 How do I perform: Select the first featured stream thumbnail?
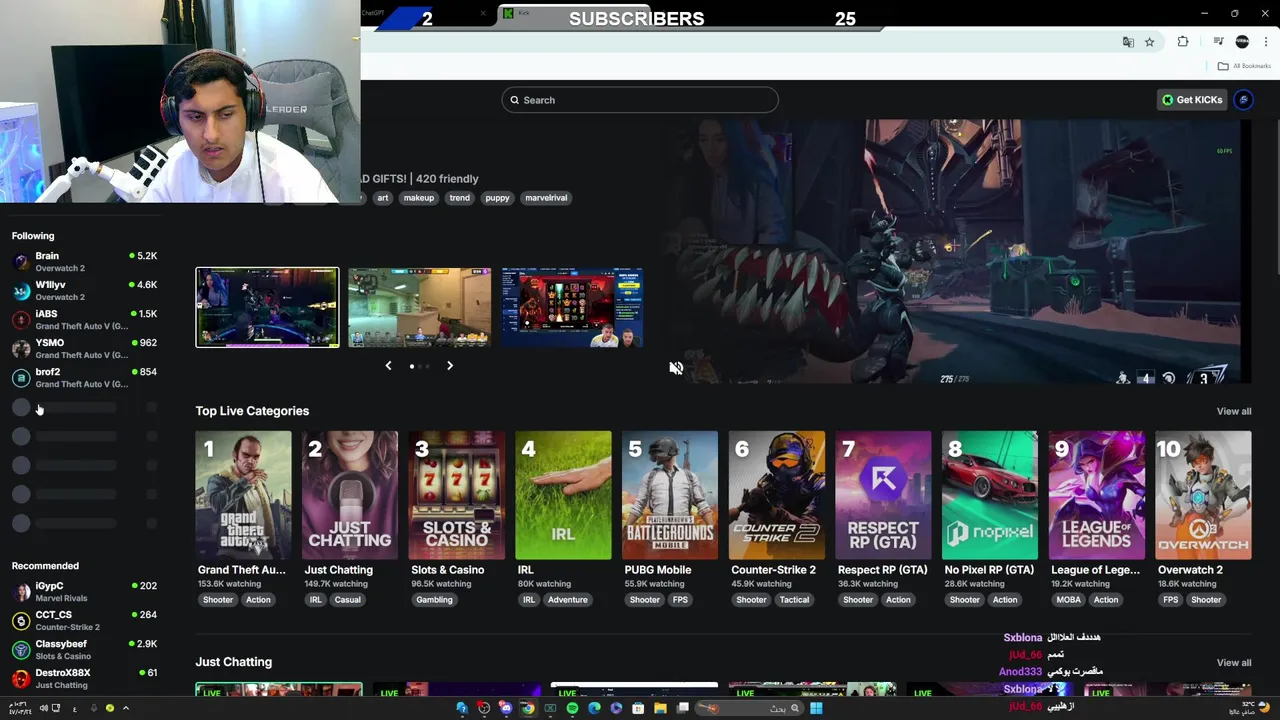click(x=267, y=307)
